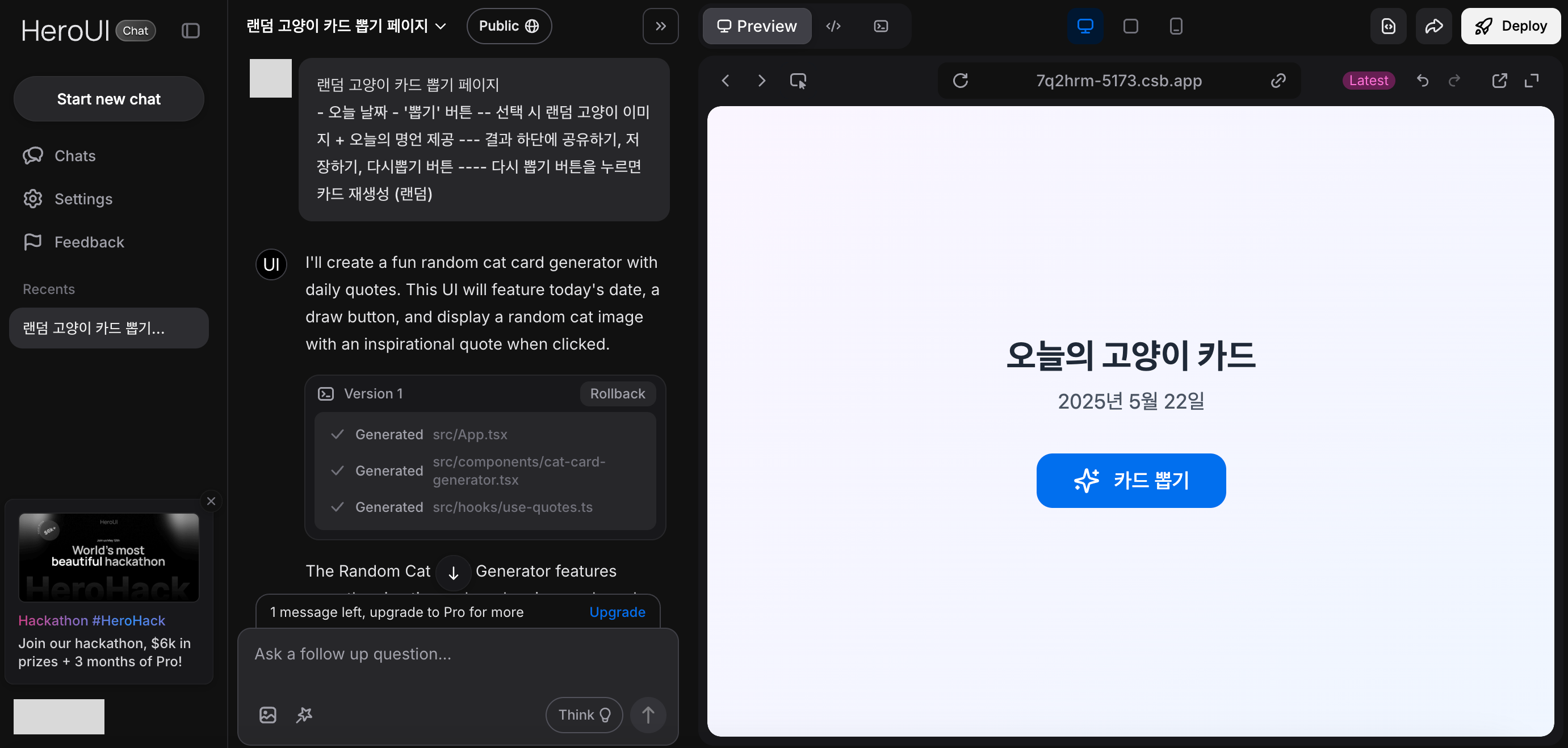
Task: Click the share arrow icon
Action: click(x=1433, y=26)
